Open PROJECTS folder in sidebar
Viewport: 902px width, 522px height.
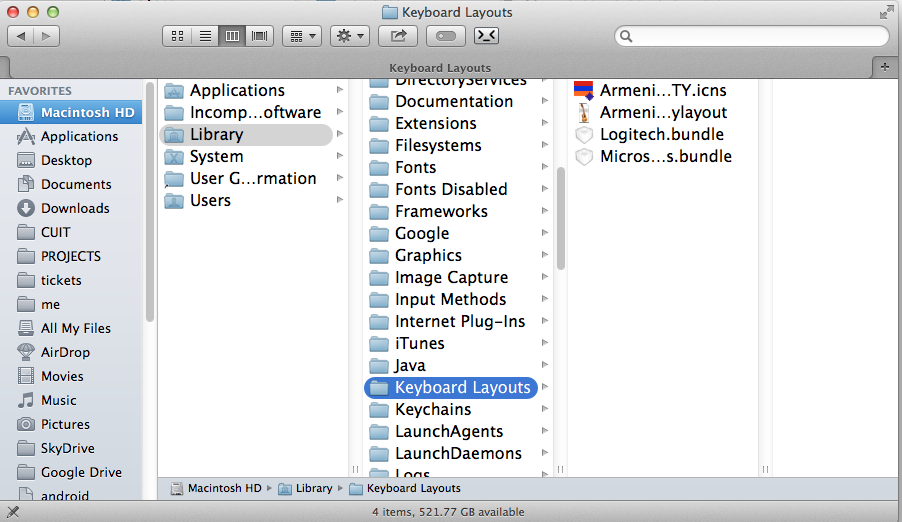pyautogui.click(x=71, y=256)
